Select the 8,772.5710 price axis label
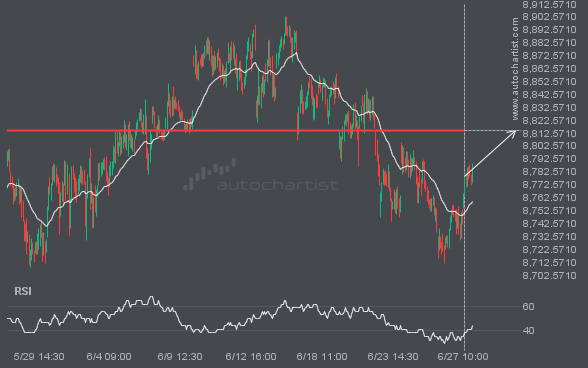 (x=549, y=185)
